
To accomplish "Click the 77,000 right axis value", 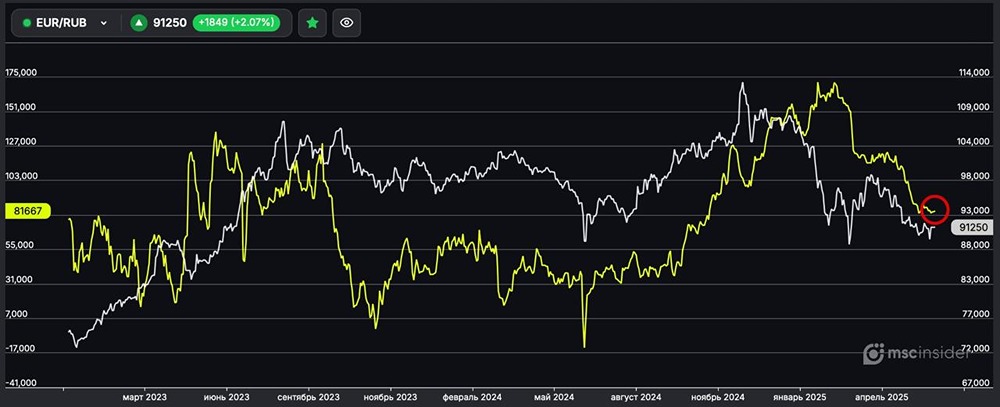I will click(x=974, y=314).
